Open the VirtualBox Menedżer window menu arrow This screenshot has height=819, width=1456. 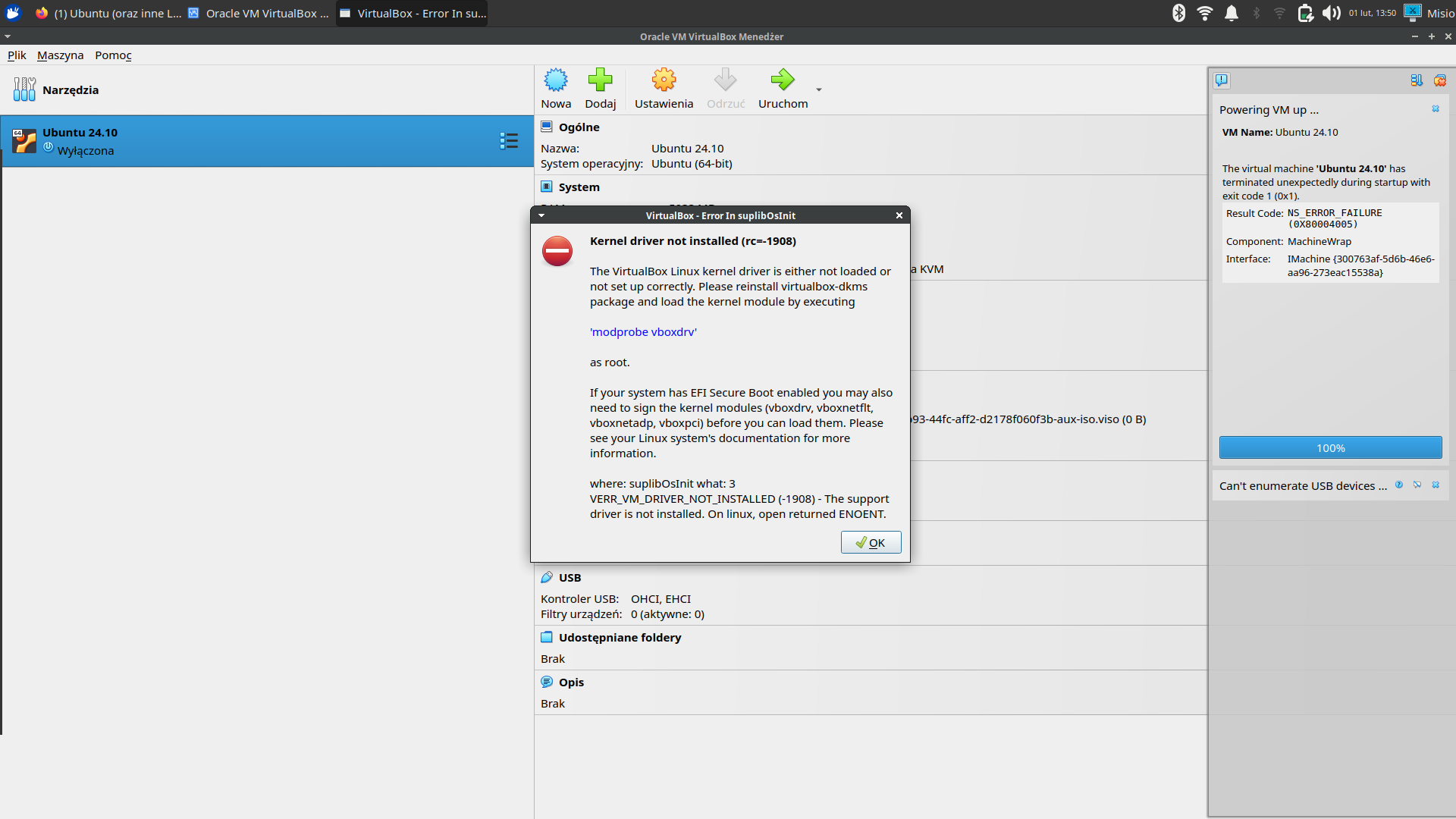point(8,36)
